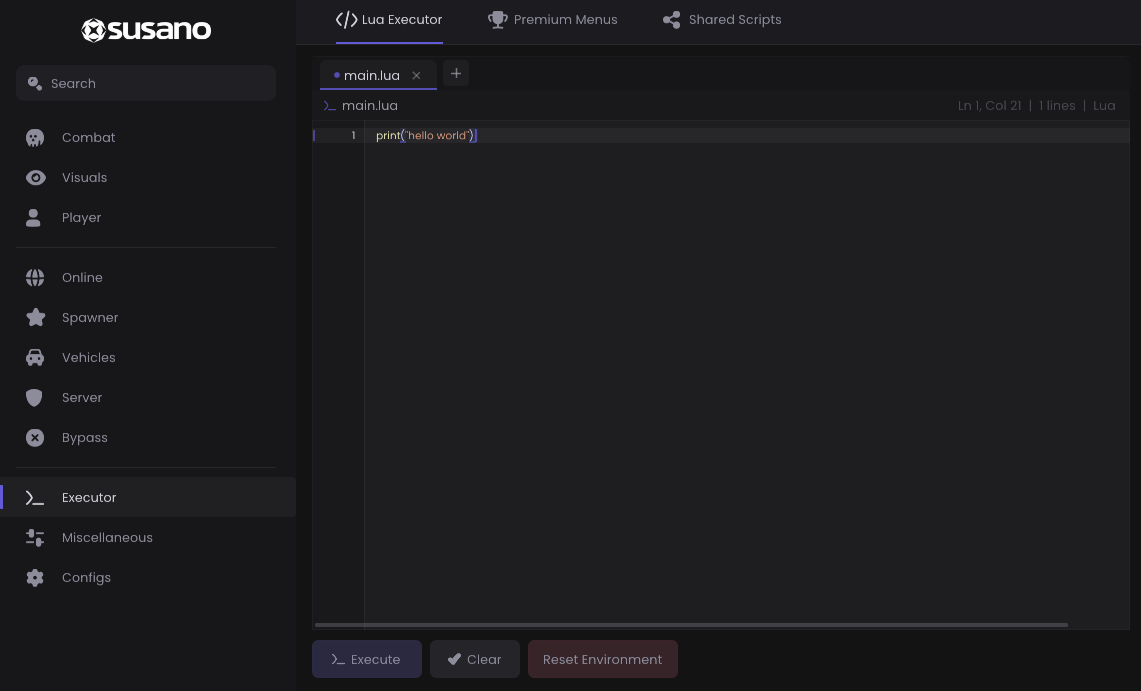Click the Susano logo
The width and height of the screenshot is (1141, 691).
click(146, 30)
